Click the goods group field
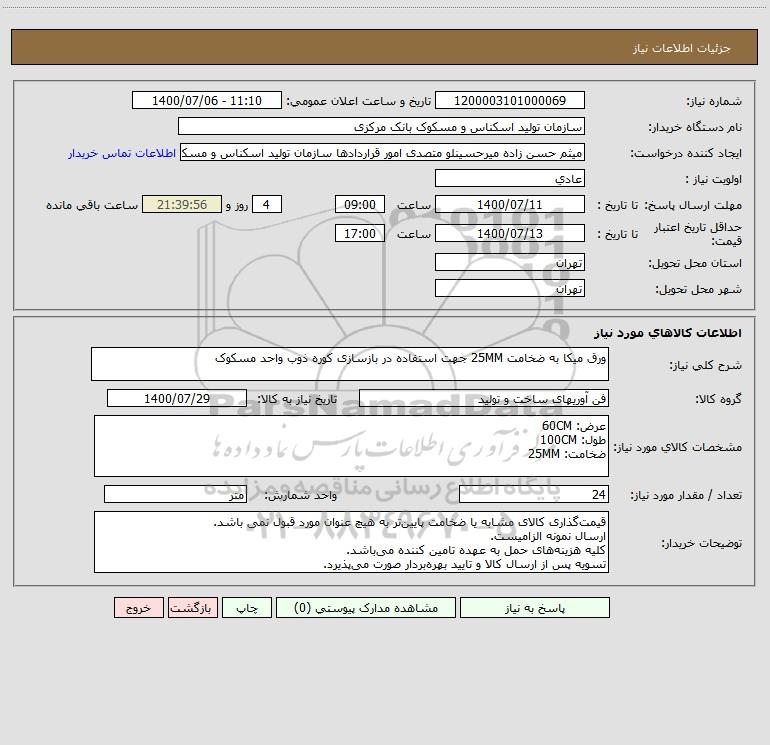770x745 pixels. [x=484, y=398]
